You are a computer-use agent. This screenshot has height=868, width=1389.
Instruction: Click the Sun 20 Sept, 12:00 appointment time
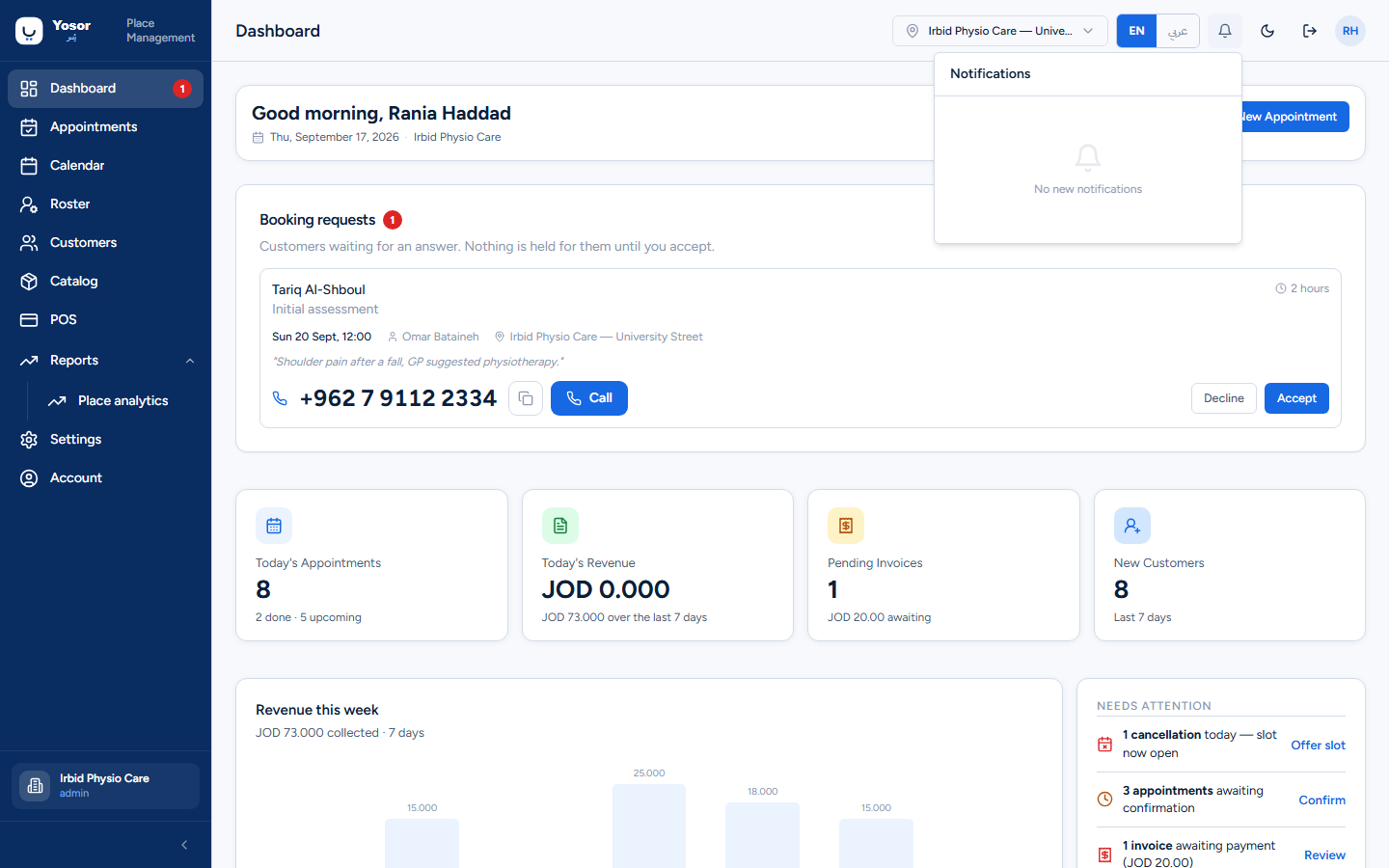321,337
